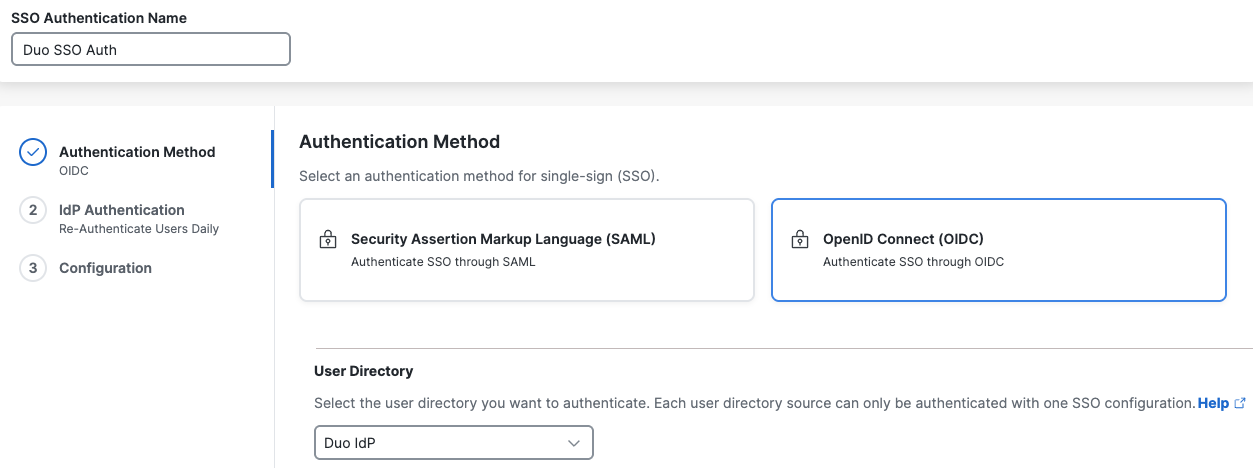Select the Authentication Method step checkmark icon

(x=33, y=152)
